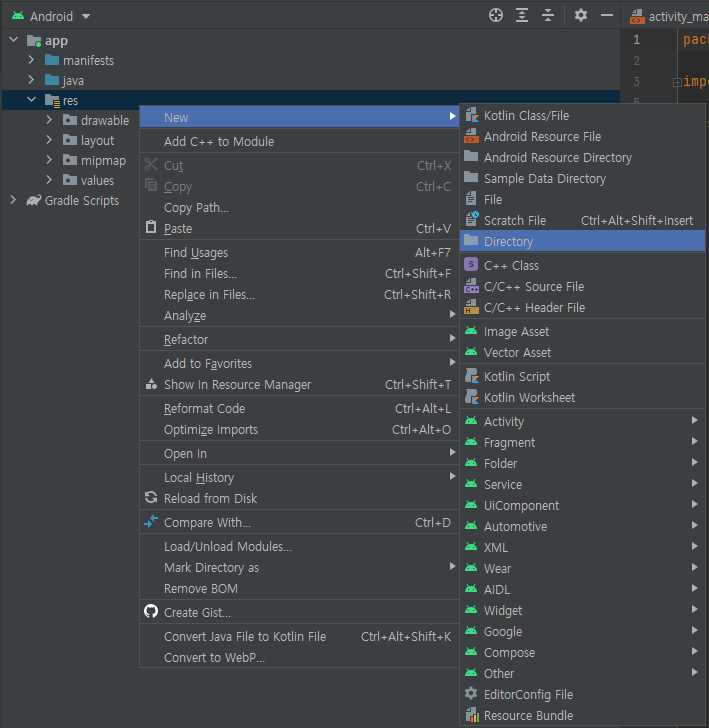Click the Kotlin Script icon
This screenshot has height=728, width=709.
(471, 376)
